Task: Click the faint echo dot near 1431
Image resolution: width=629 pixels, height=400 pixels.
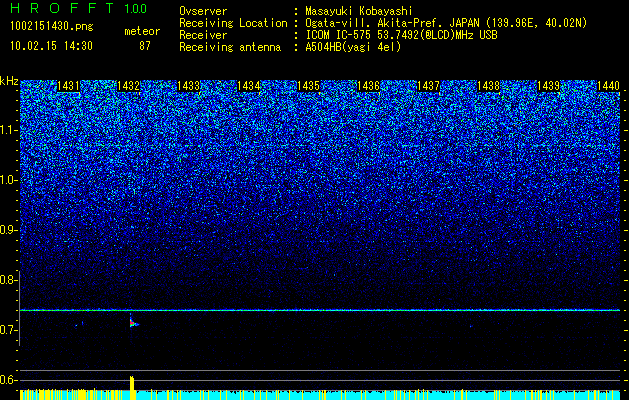Action: click(x=77, y=325)
